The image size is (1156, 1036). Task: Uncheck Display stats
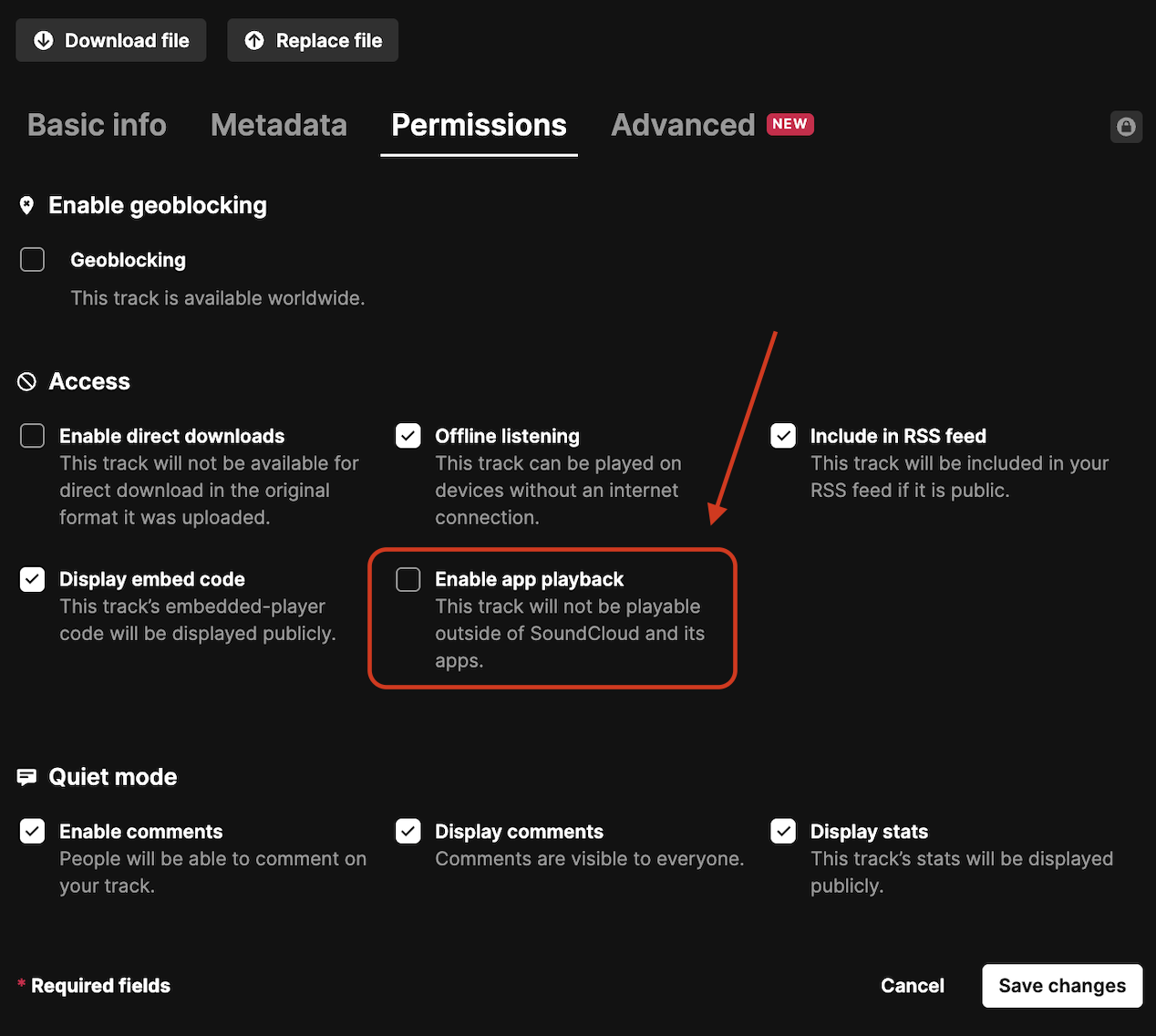tap(783, 831)
